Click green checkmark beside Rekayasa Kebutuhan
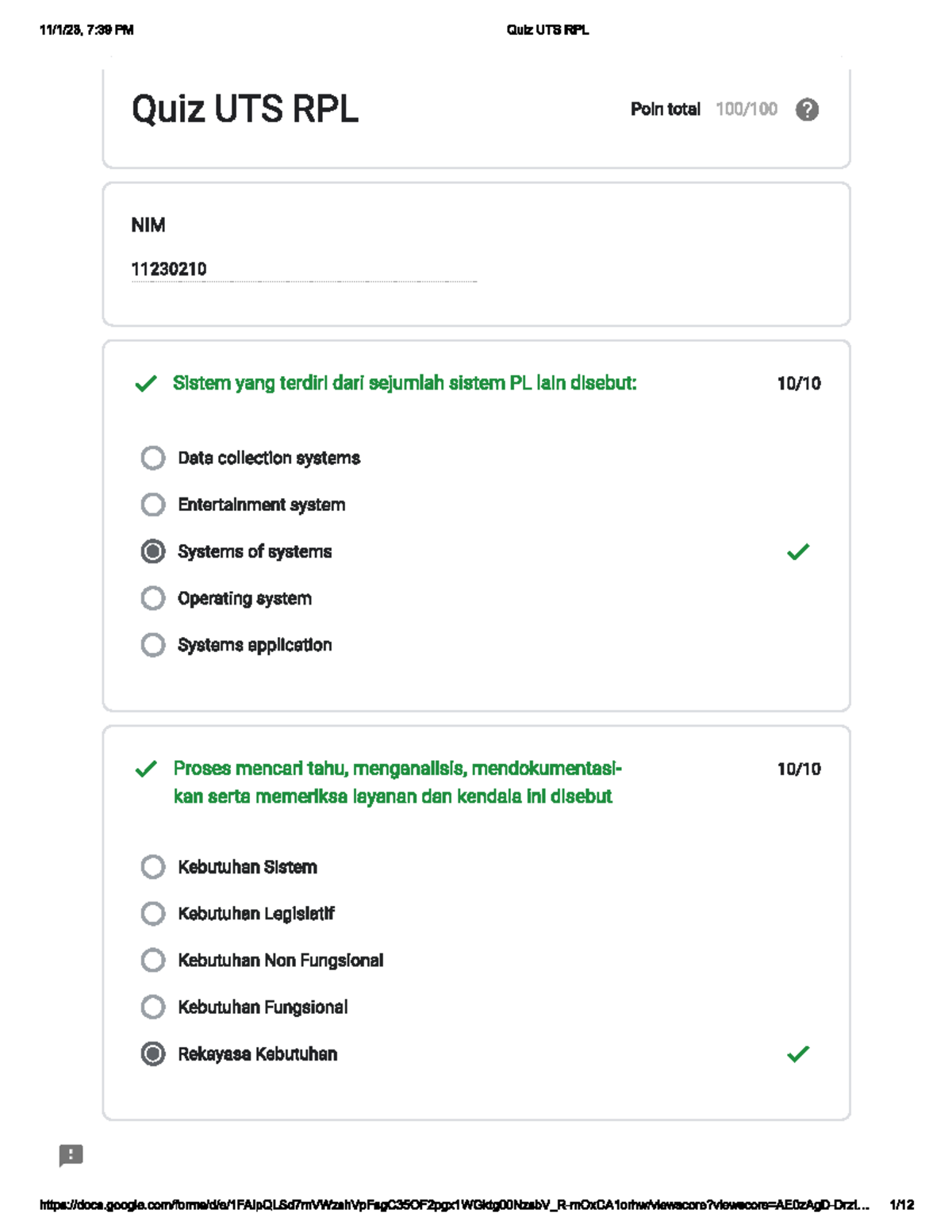This screenshot has height=1232, width=952. 798,1054
